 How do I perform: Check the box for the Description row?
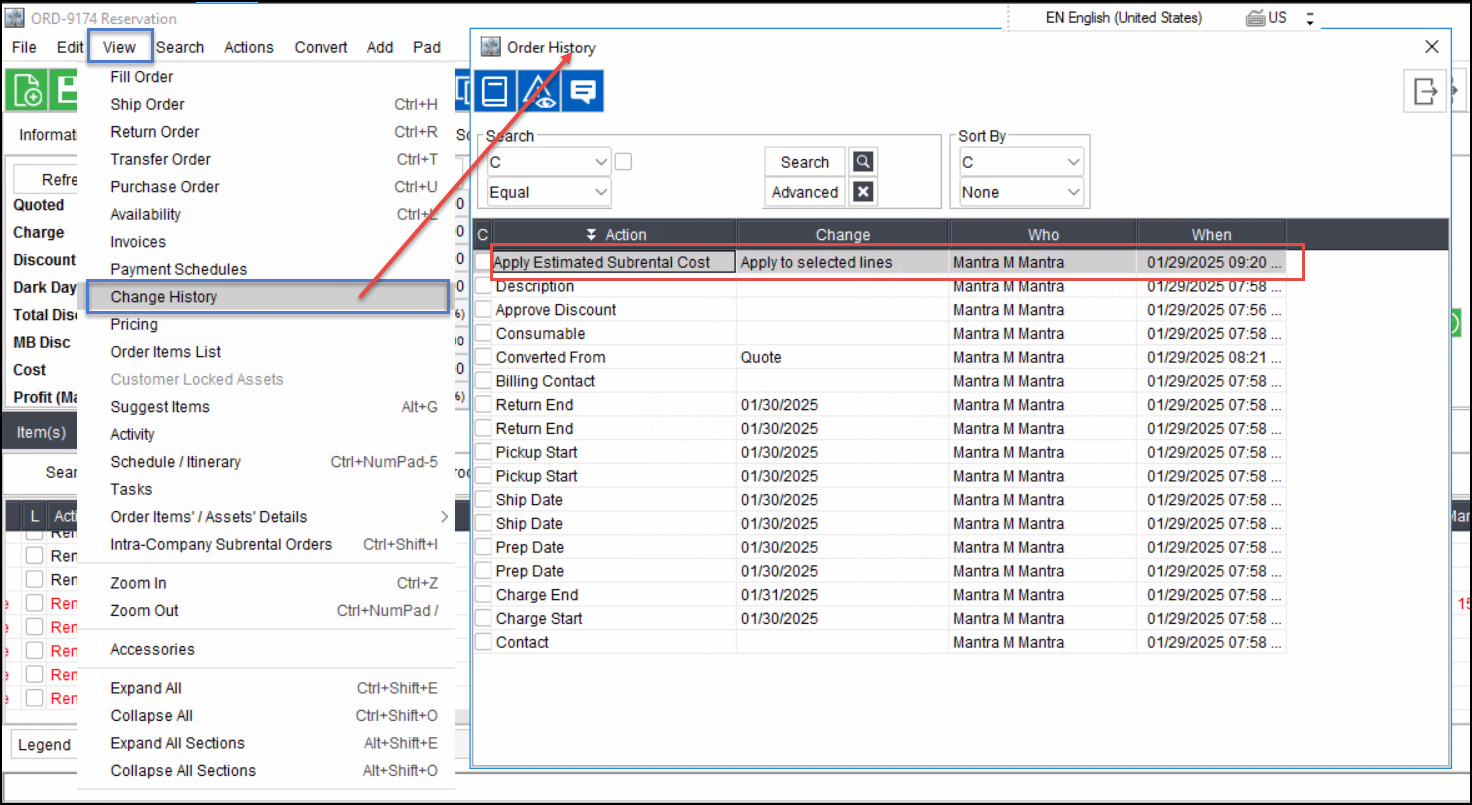484,287
